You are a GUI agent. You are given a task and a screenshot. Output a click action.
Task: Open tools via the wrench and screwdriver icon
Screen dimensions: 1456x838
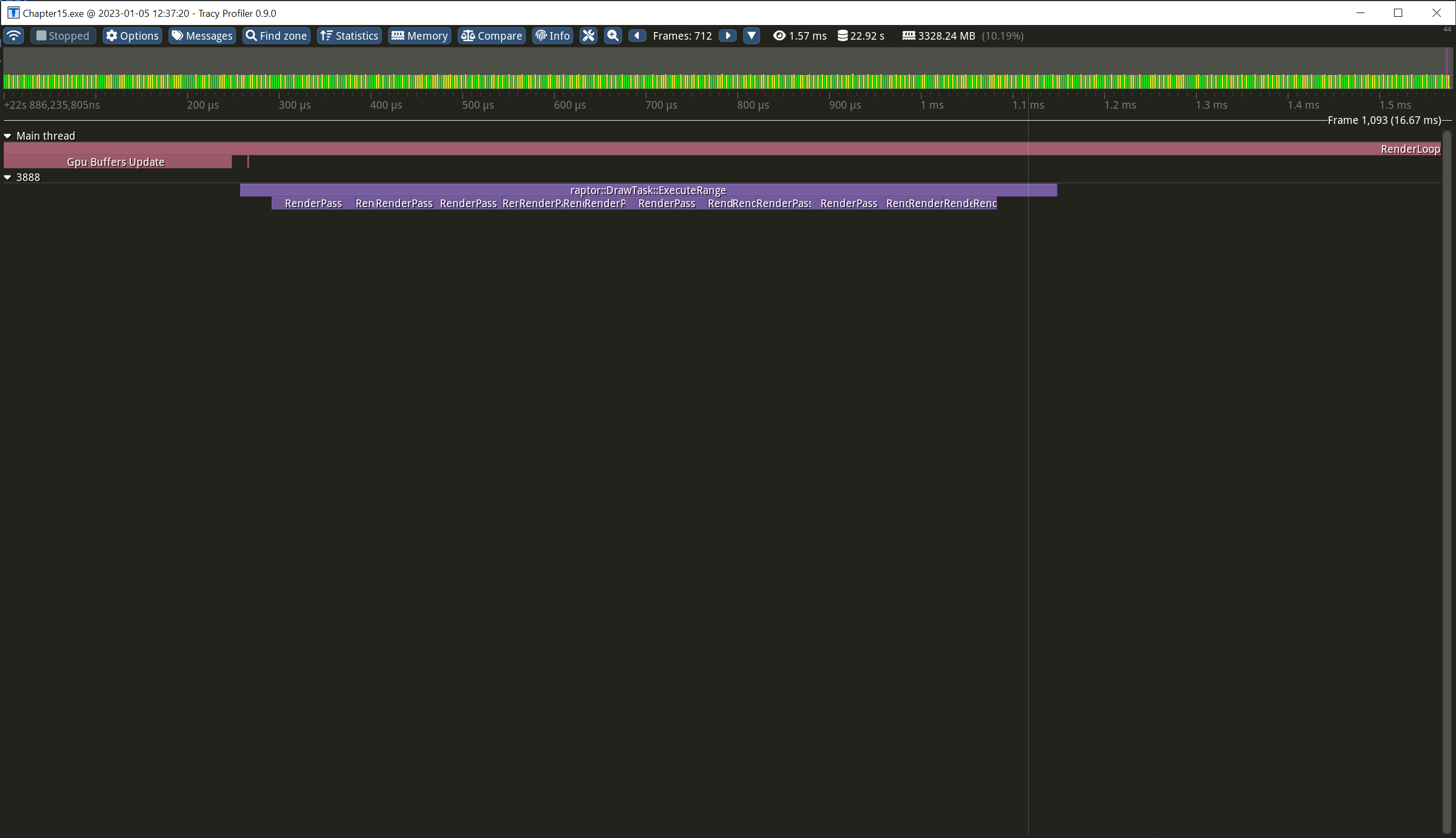pyautogui.click(x=588, y=36)
